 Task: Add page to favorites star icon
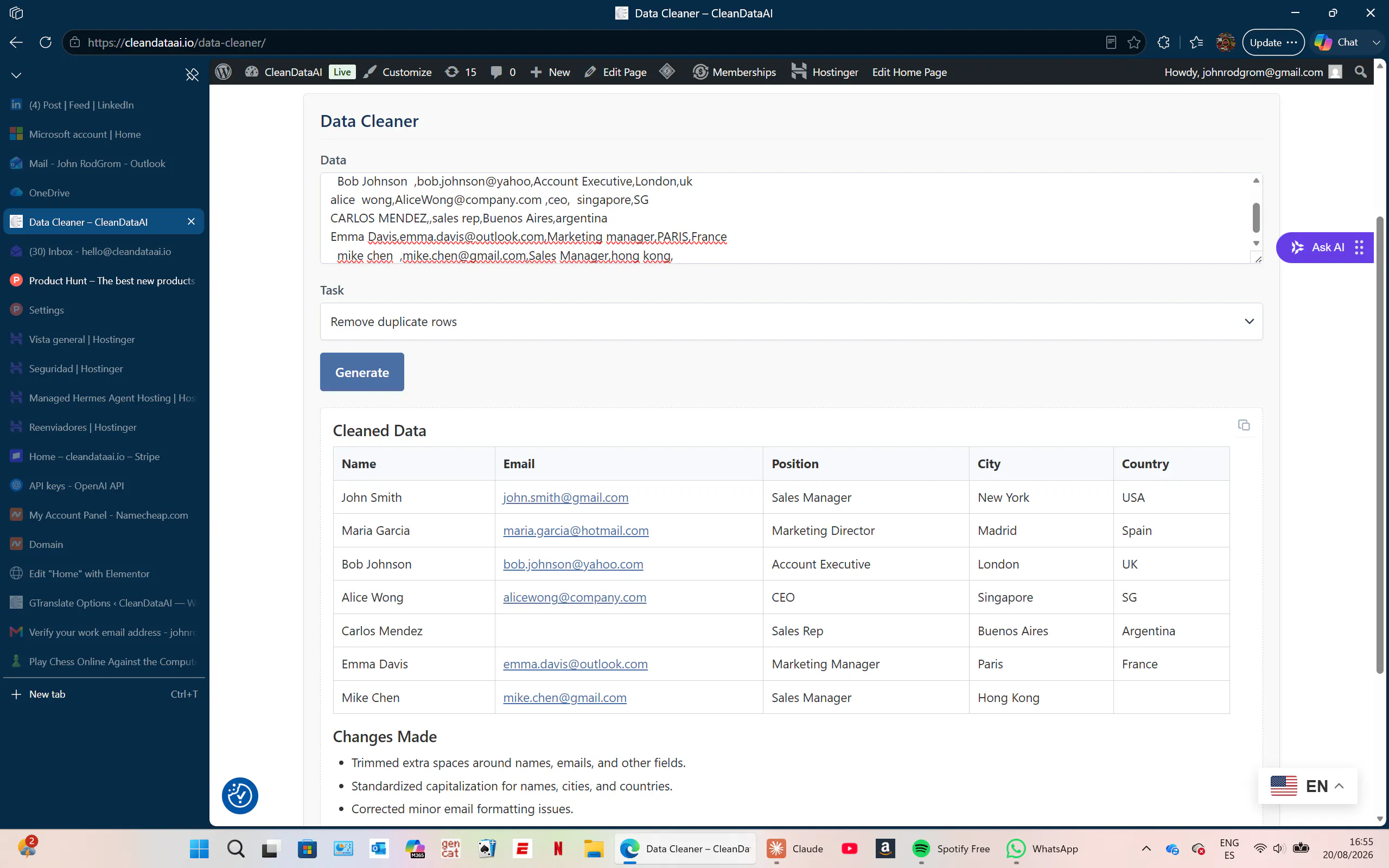click(x=1133, y=42)
